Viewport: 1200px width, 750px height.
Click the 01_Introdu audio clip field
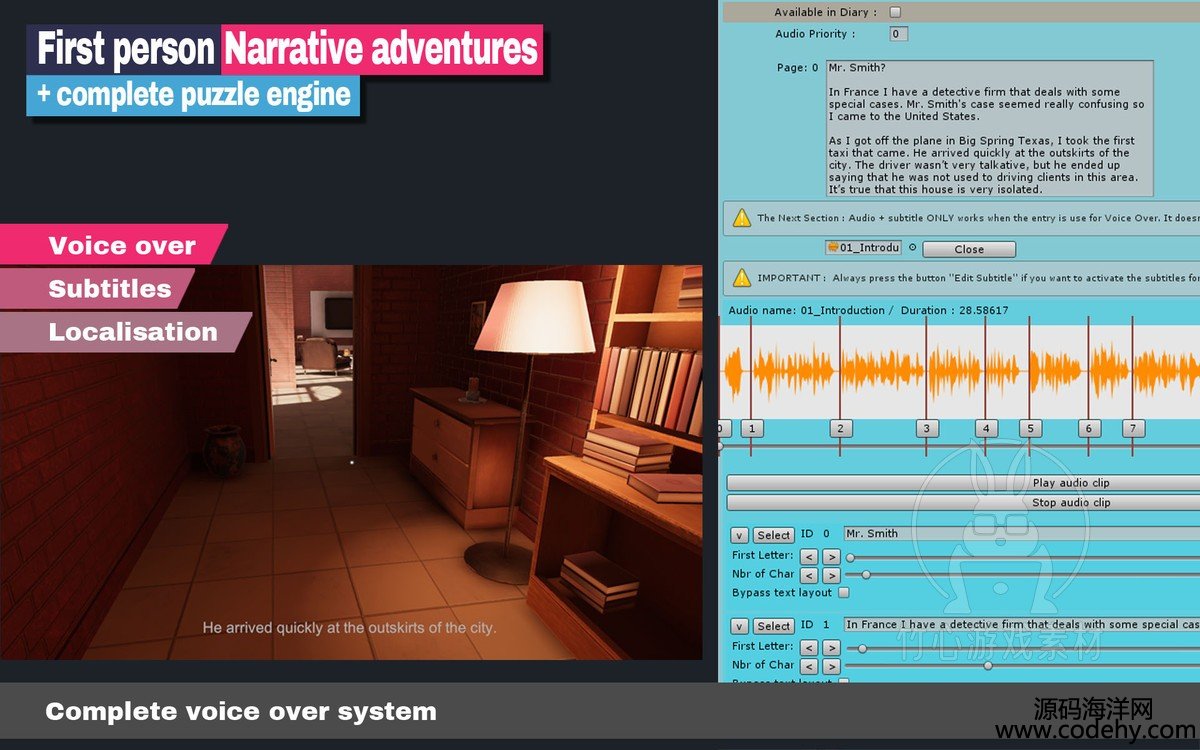point(863,248)
